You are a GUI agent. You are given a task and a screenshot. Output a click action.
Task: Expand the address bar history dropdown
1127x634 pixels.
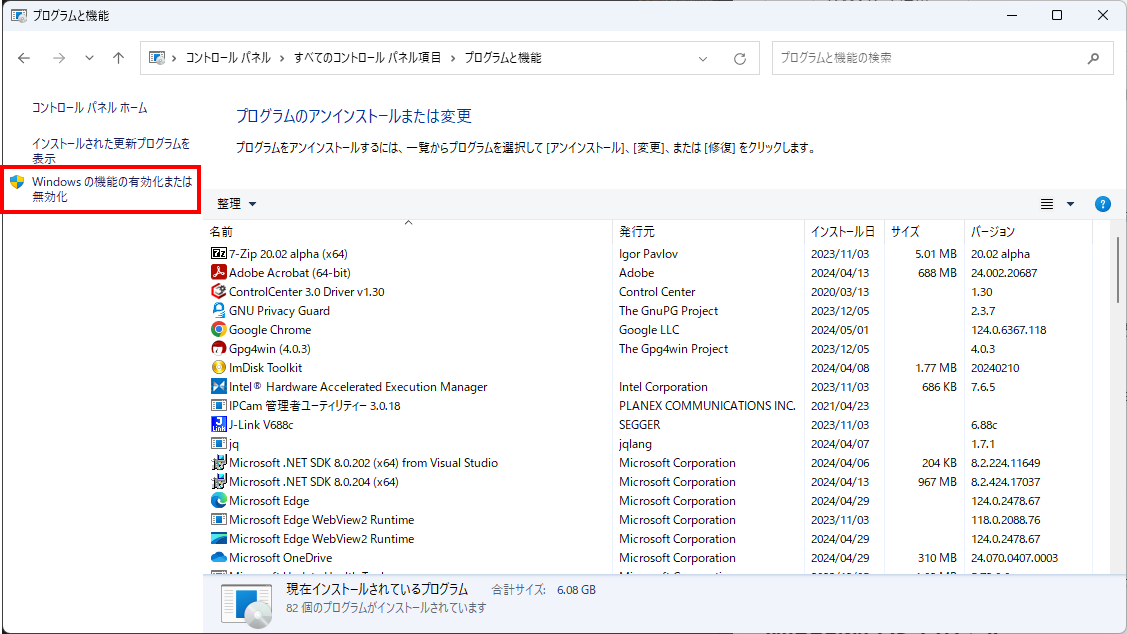point(703,58)
